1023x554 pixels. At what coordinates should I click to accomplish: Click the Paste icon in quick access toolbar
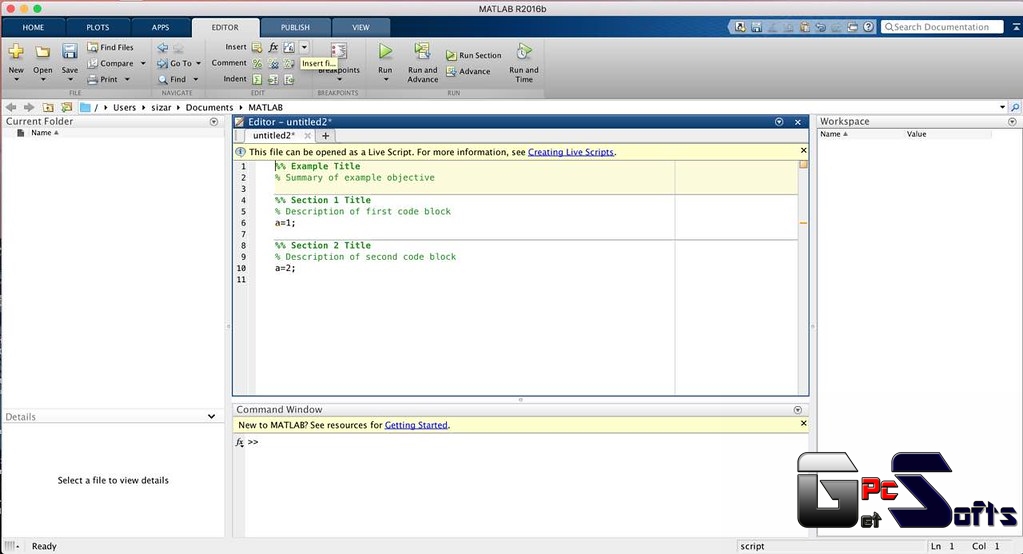pos(804,27)
